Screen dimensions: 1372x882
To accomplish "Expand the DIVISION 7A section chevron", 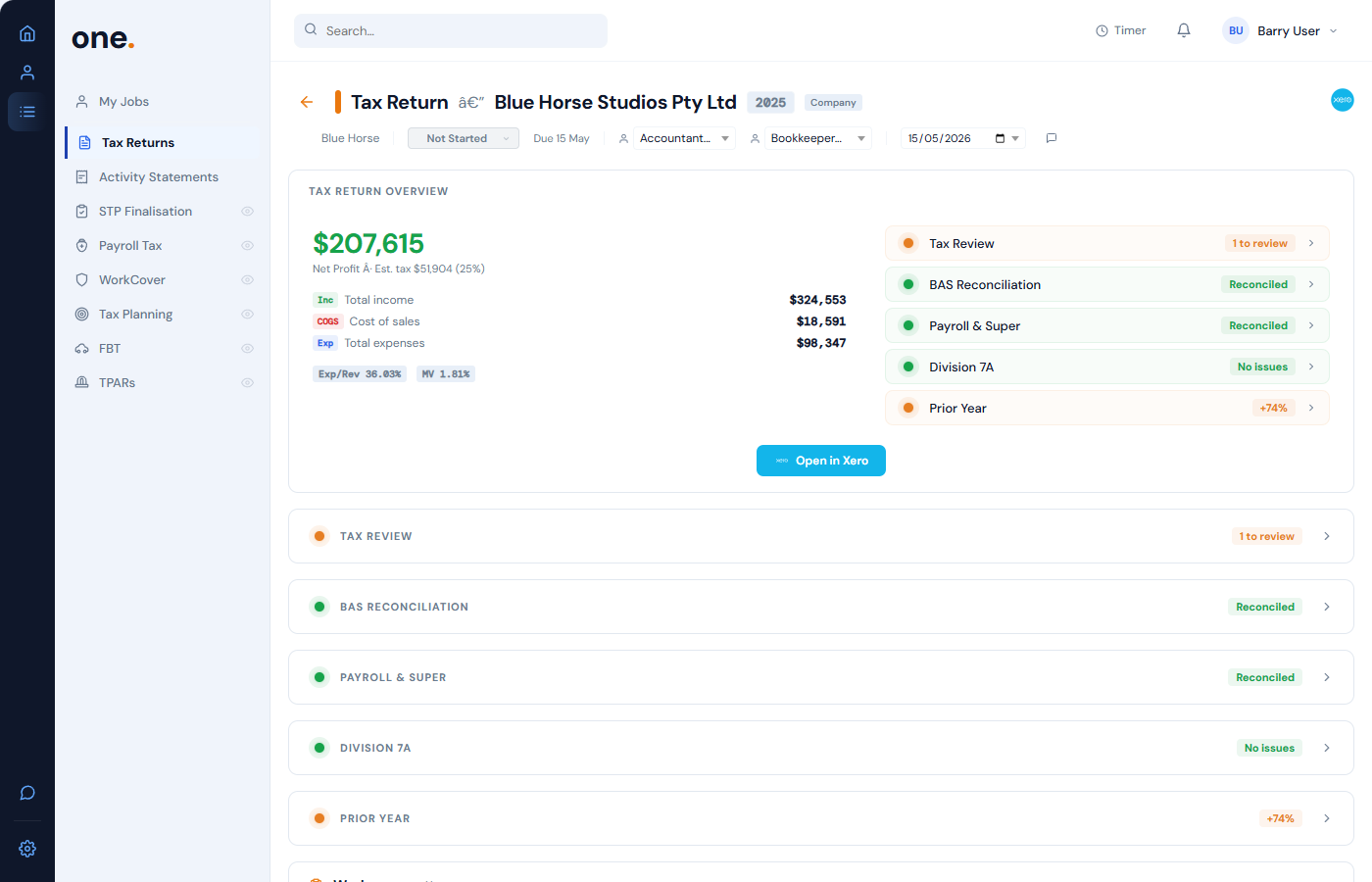I will tap(1327, 748).
